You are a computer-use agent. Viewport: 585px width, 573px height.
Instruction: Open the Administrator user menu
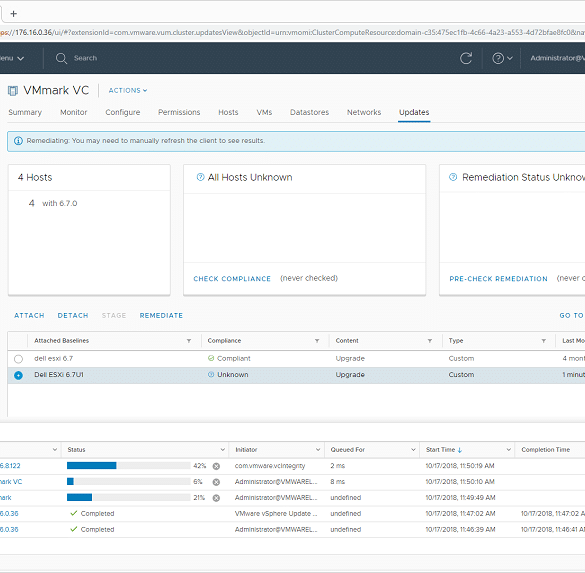click(x=557, y=58)
